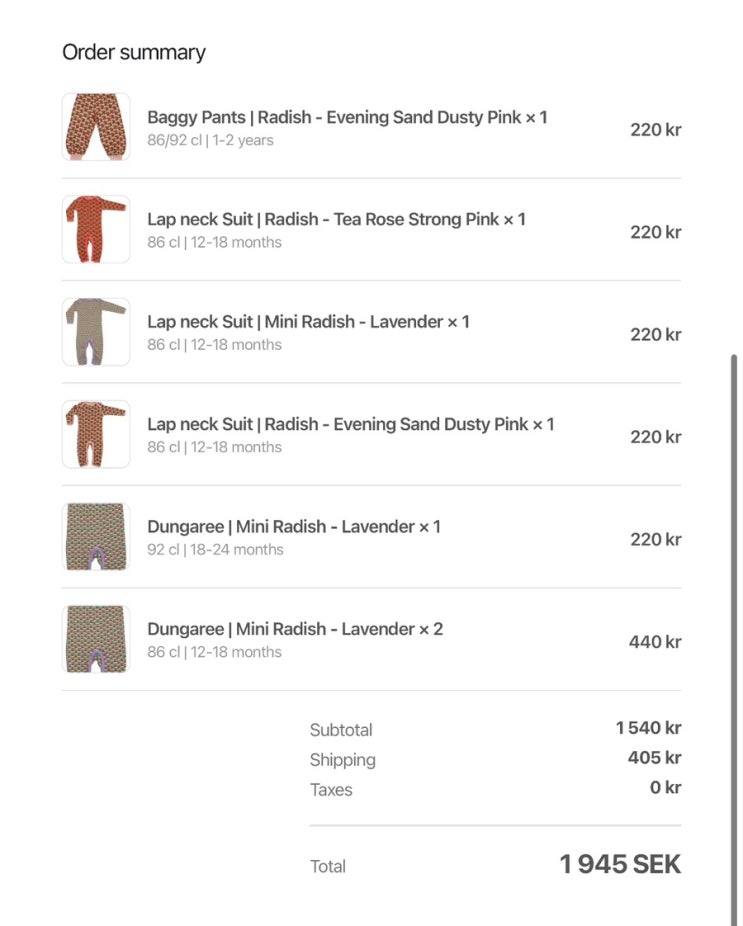
Task: Open the Baggy Pants Radish product thumbnail
Action: [x=96, y=126]
